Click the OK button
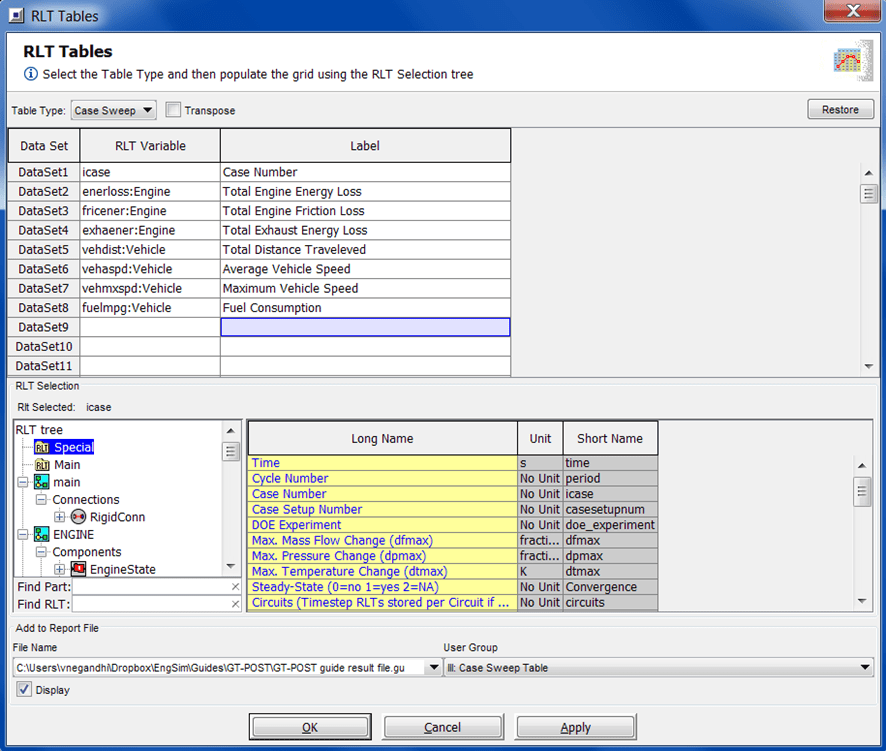 pyautogui.click(x=310, y=727)
